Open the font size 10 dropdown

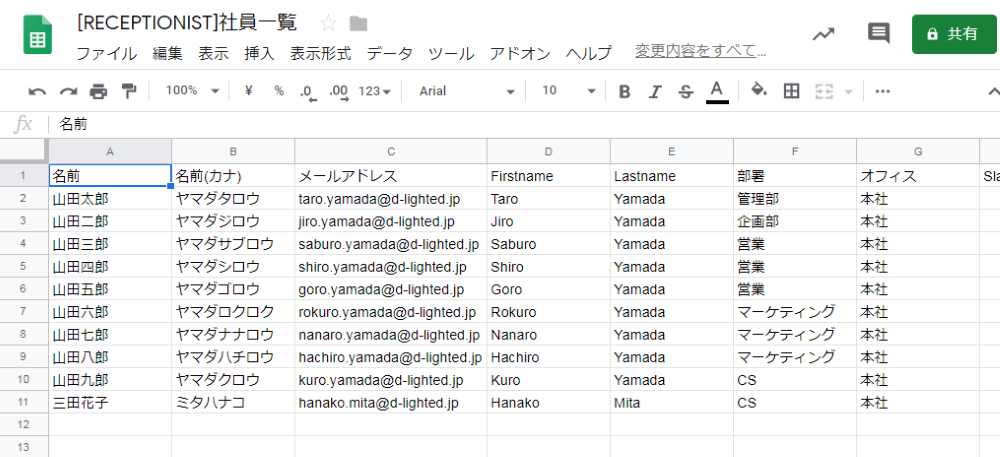coord(567,91)
